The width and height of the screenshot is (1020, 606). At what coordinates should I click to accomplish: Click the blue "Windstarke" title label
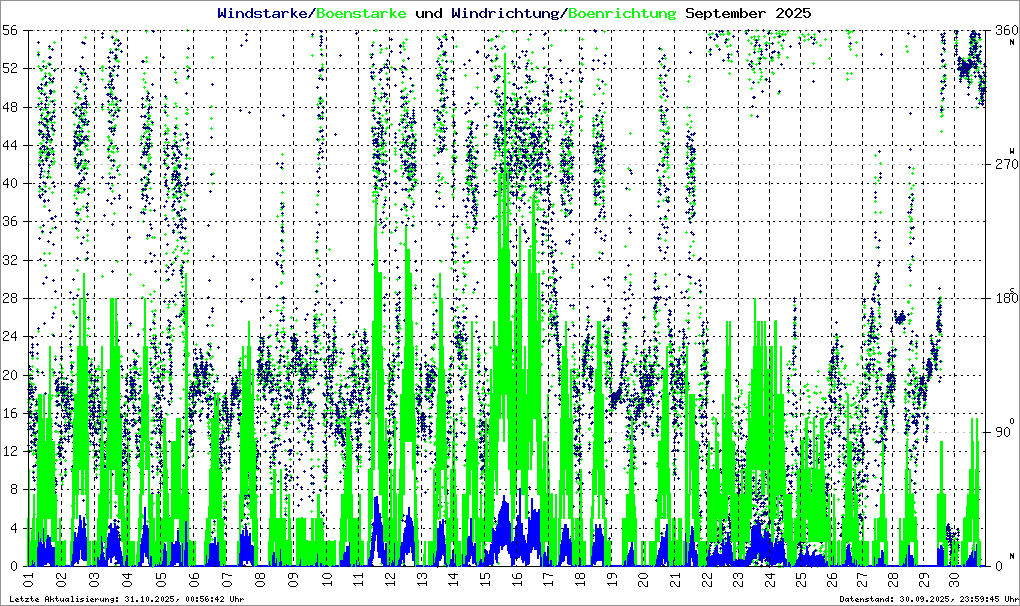pyautogui.click(x=264, y=13)
